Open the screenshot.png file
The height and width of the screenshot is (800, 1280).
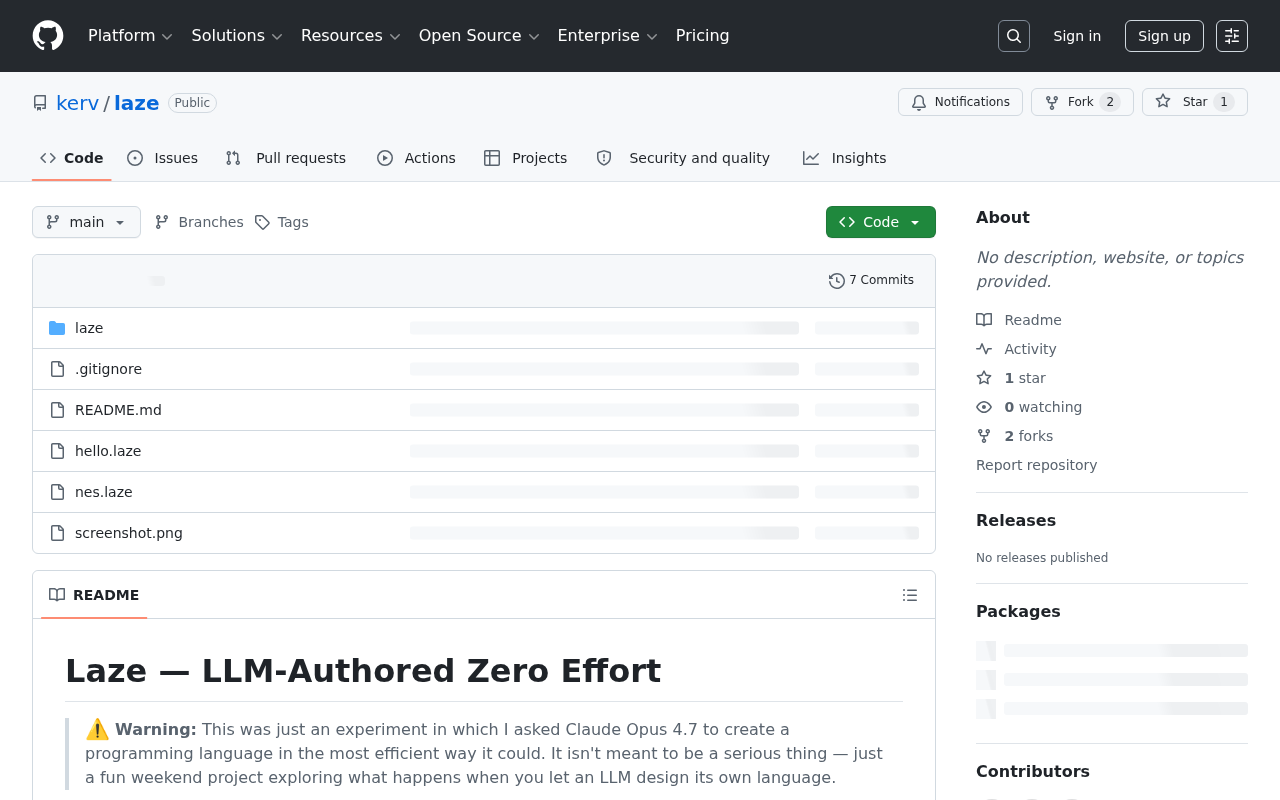point(129,533)
